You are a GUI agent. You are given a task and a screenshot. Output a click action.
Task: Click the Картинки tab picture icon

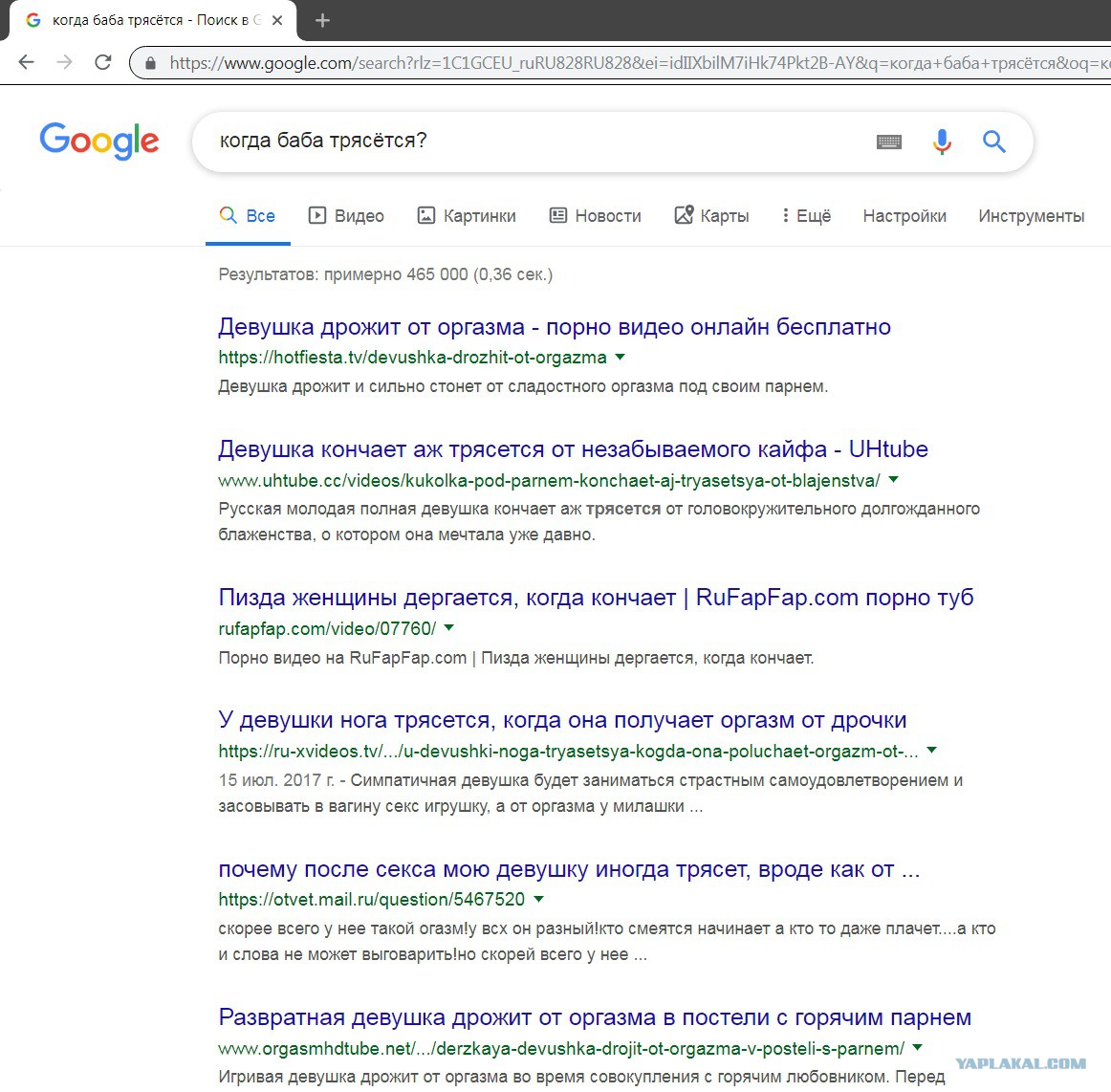pos(425,215)
